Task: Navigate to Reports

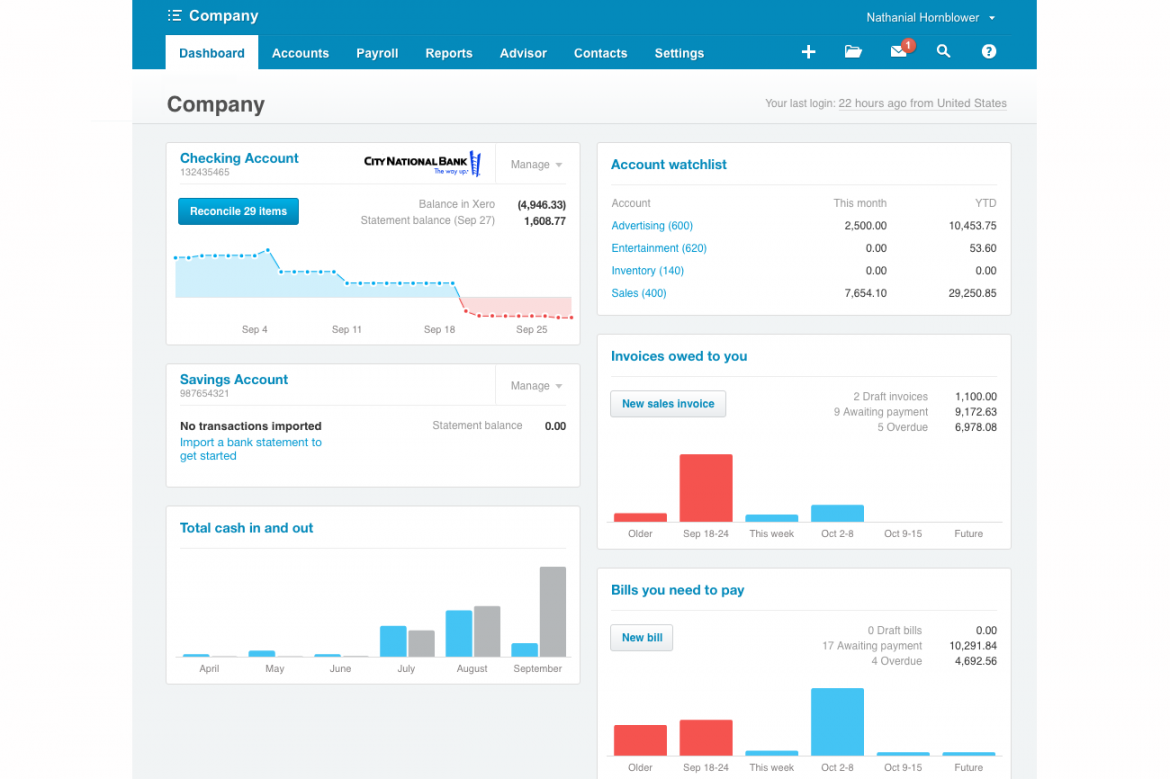Action: 448,53
